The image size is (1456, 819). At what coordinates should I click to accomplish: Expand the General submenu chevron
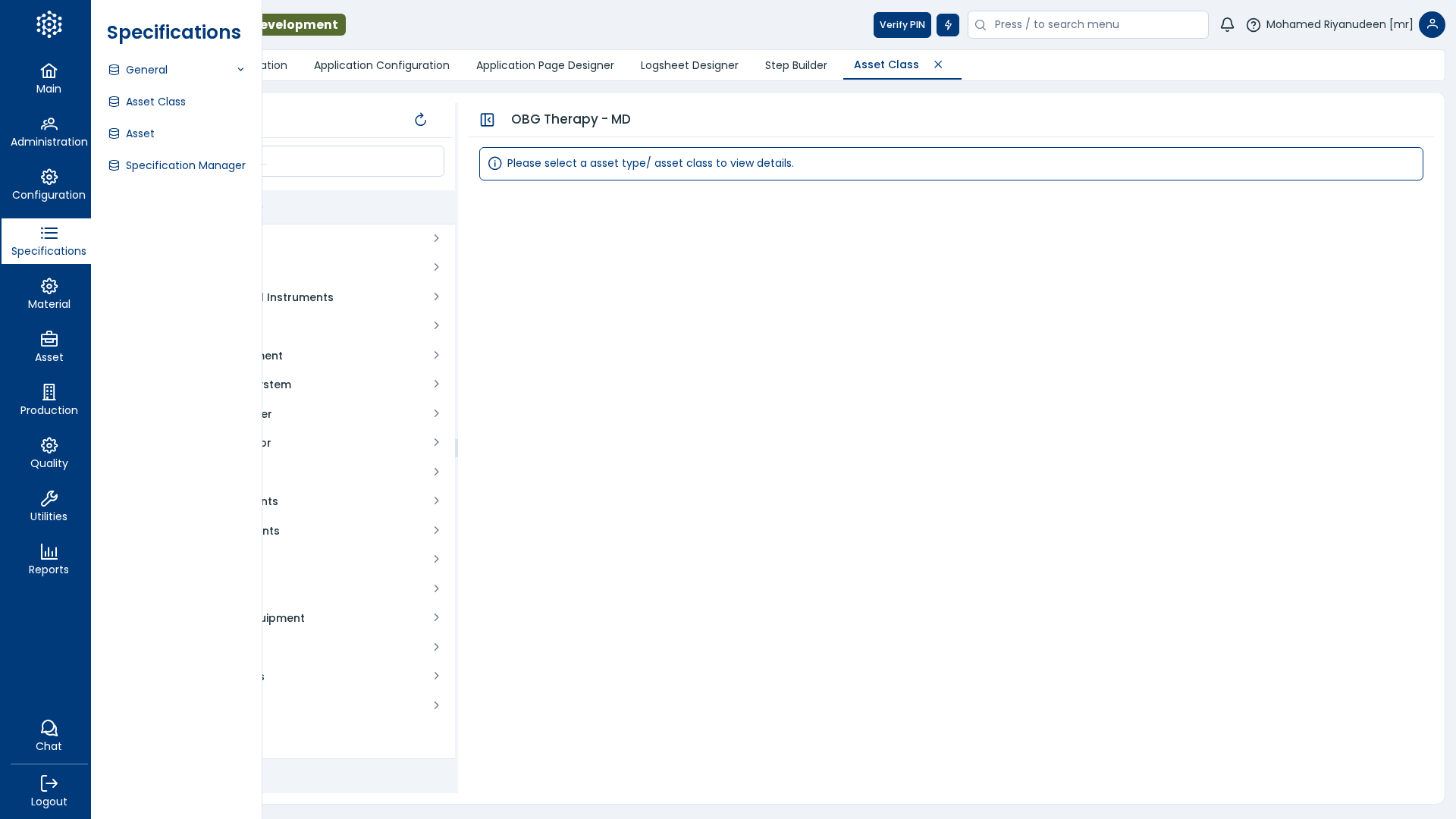(x=240, y=70)
